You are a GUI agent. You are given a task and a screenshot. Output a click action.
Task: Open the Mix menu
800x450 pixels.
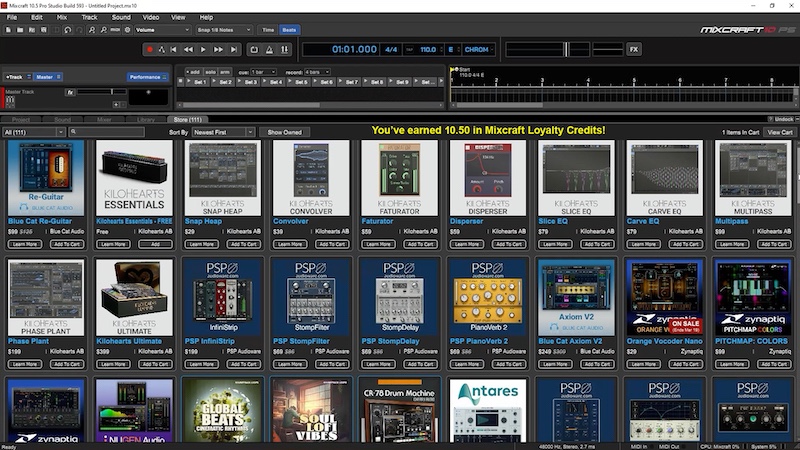pos(62,17)
